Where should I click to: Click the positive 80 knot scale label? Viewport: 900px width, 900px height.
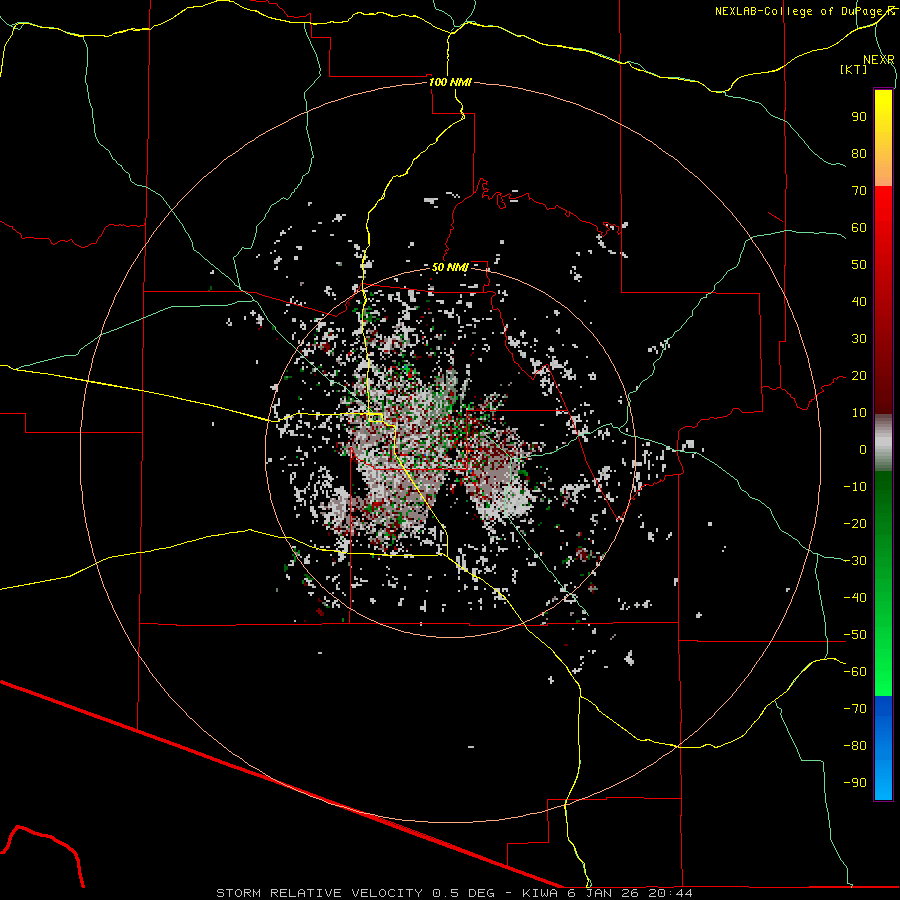tap(859, 153)
